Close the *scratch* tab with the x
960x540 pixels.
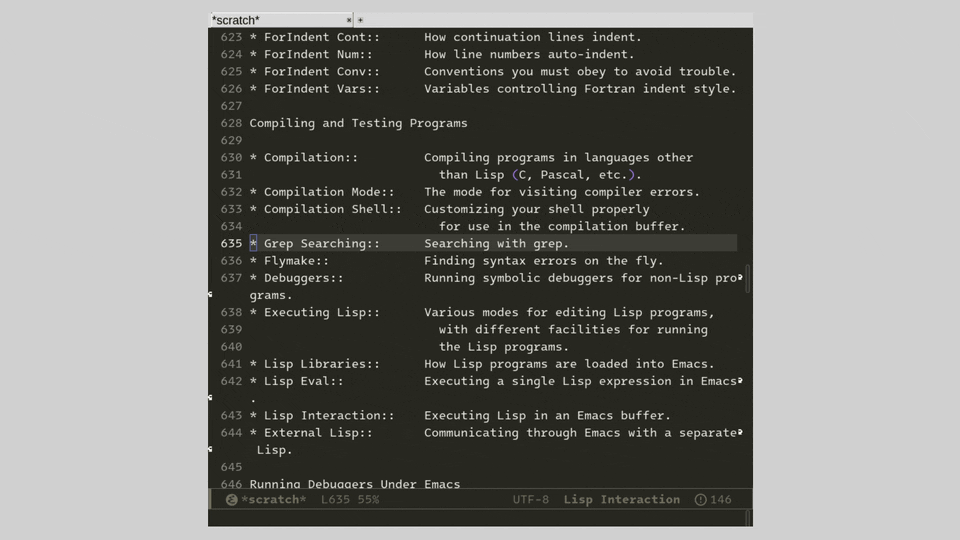coord(349,20)
